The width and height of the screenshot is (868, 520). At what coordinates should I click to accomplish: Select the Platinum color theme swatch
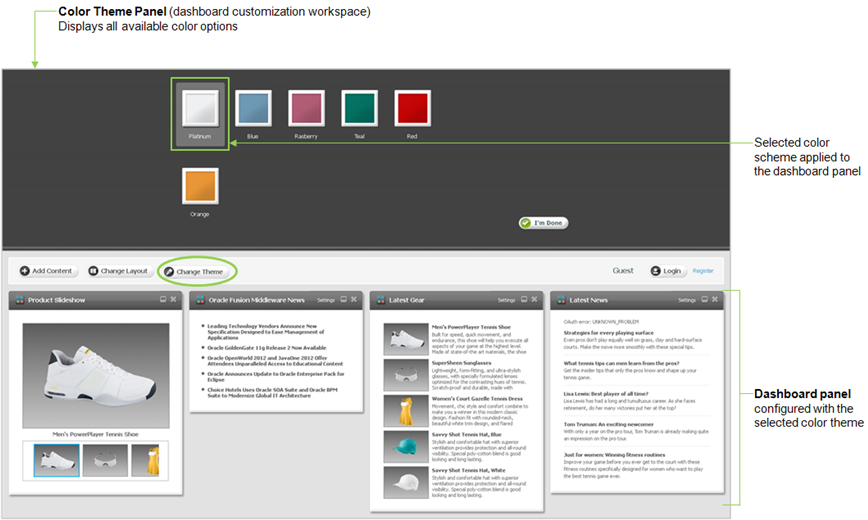pos(200,107)
